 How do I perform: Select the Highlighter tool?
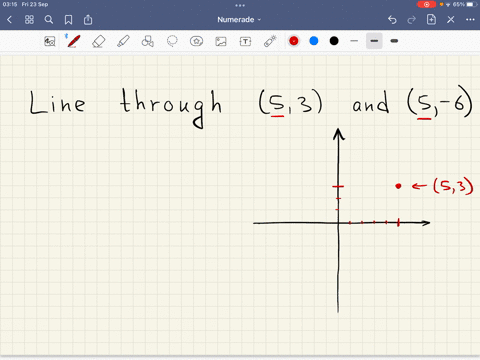(123, 41)
